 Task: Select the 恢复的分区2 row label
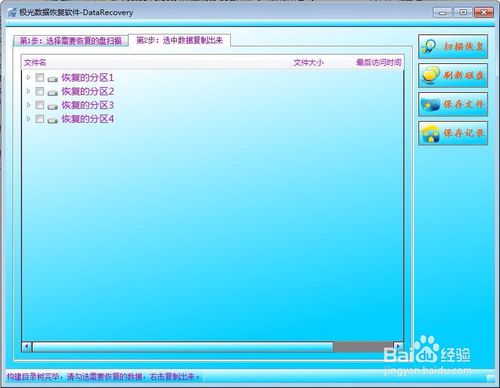point(87,91)
